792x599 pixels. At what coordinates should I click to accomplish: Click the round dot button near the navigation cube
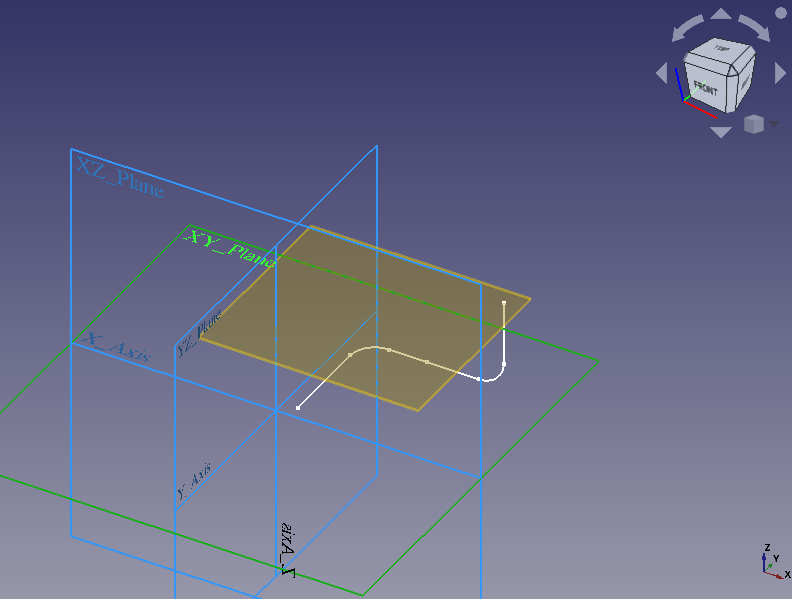tap(781, 13)
